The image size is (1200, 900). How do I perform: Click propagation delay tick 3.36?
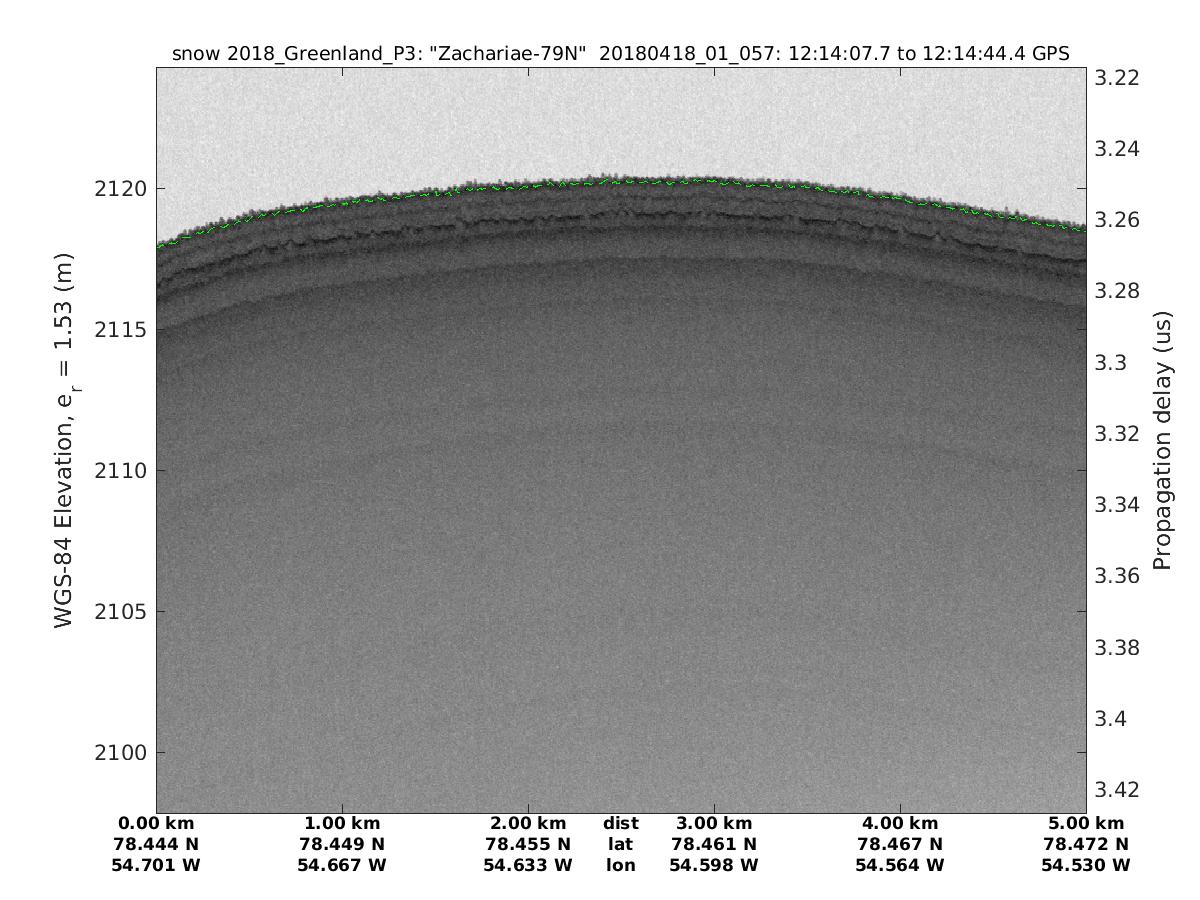click(x=1117, y=576)
